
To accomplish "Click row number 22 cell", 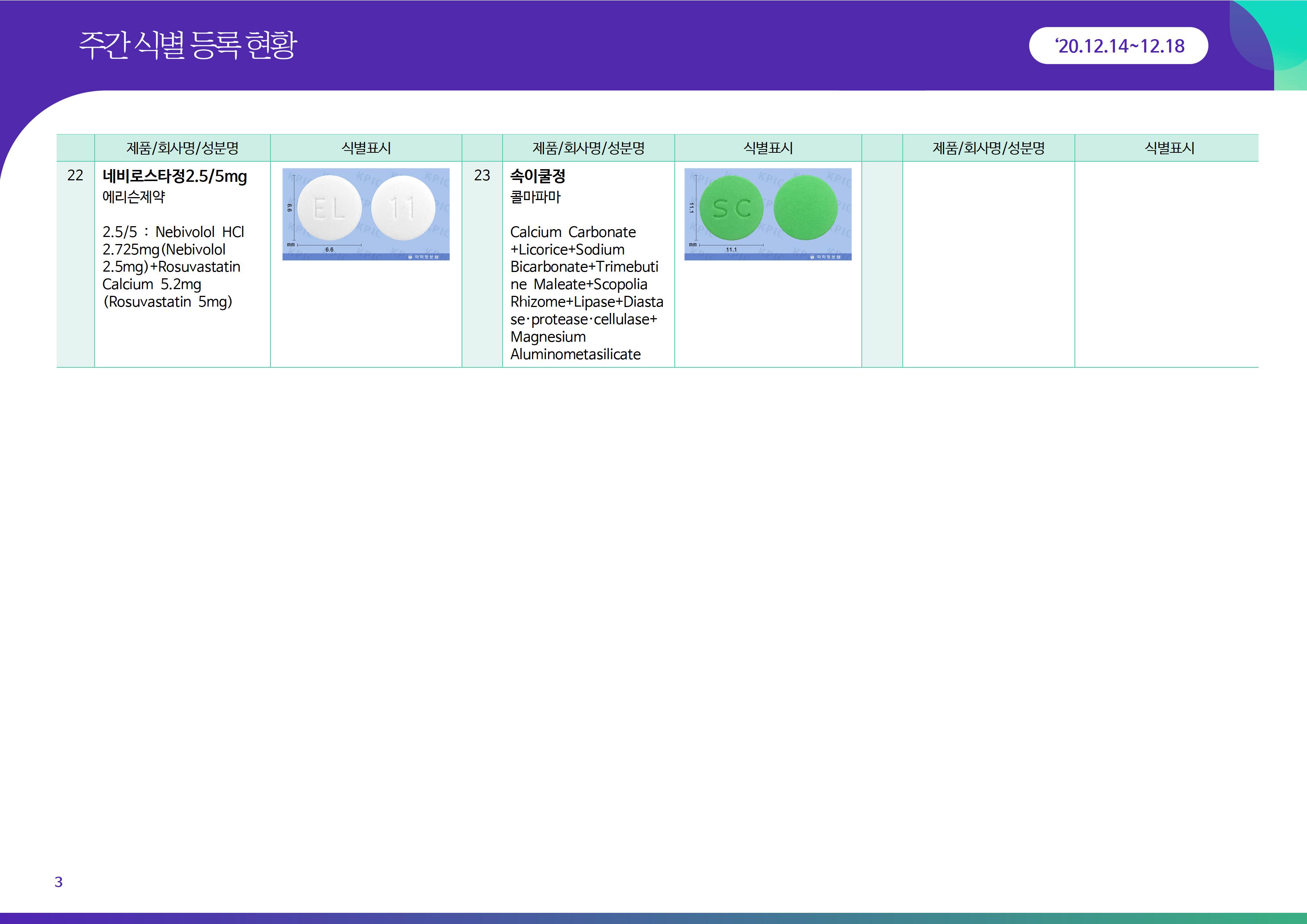I will pos(75,175).
